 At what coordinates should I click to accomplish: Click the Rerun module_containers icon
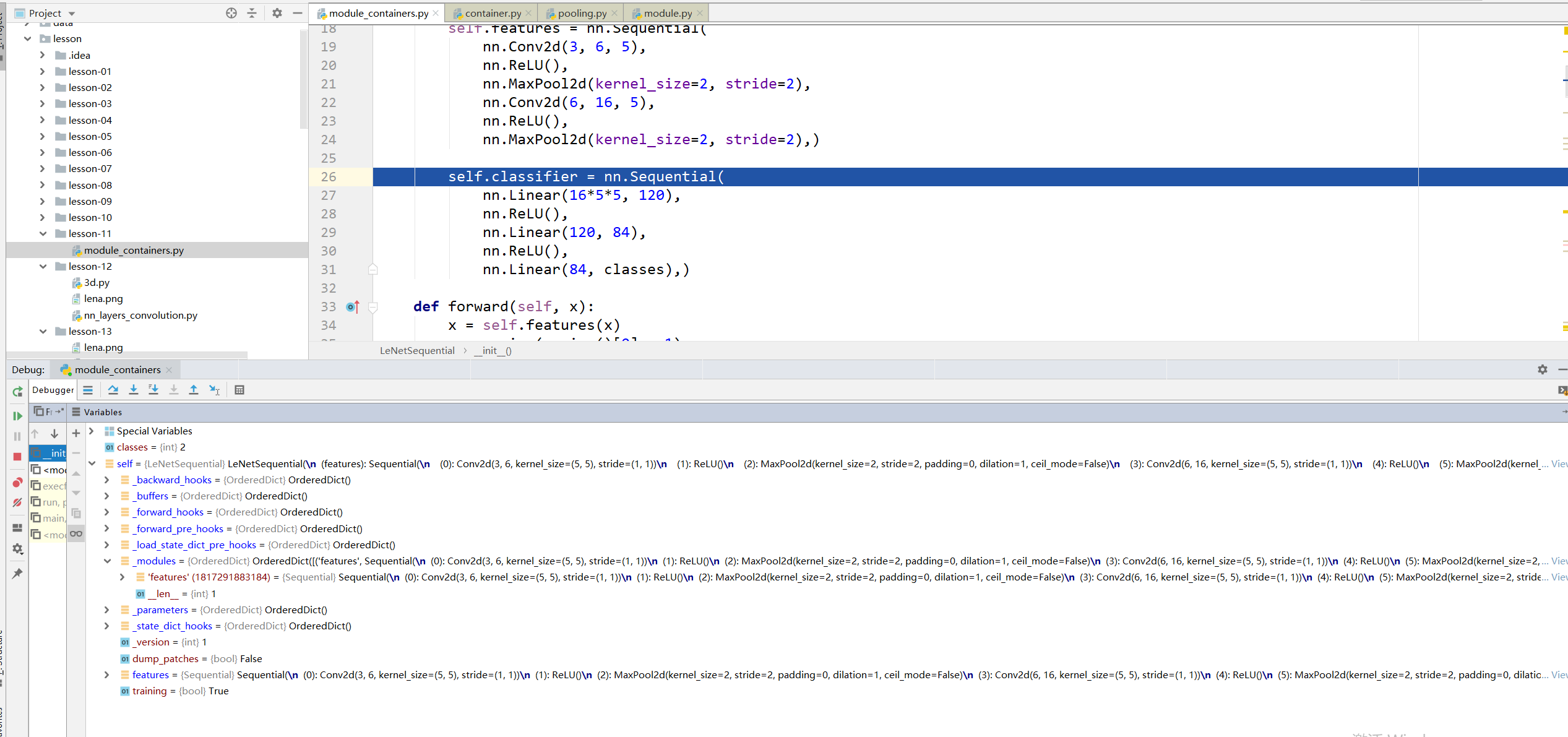tap(17, 391)
